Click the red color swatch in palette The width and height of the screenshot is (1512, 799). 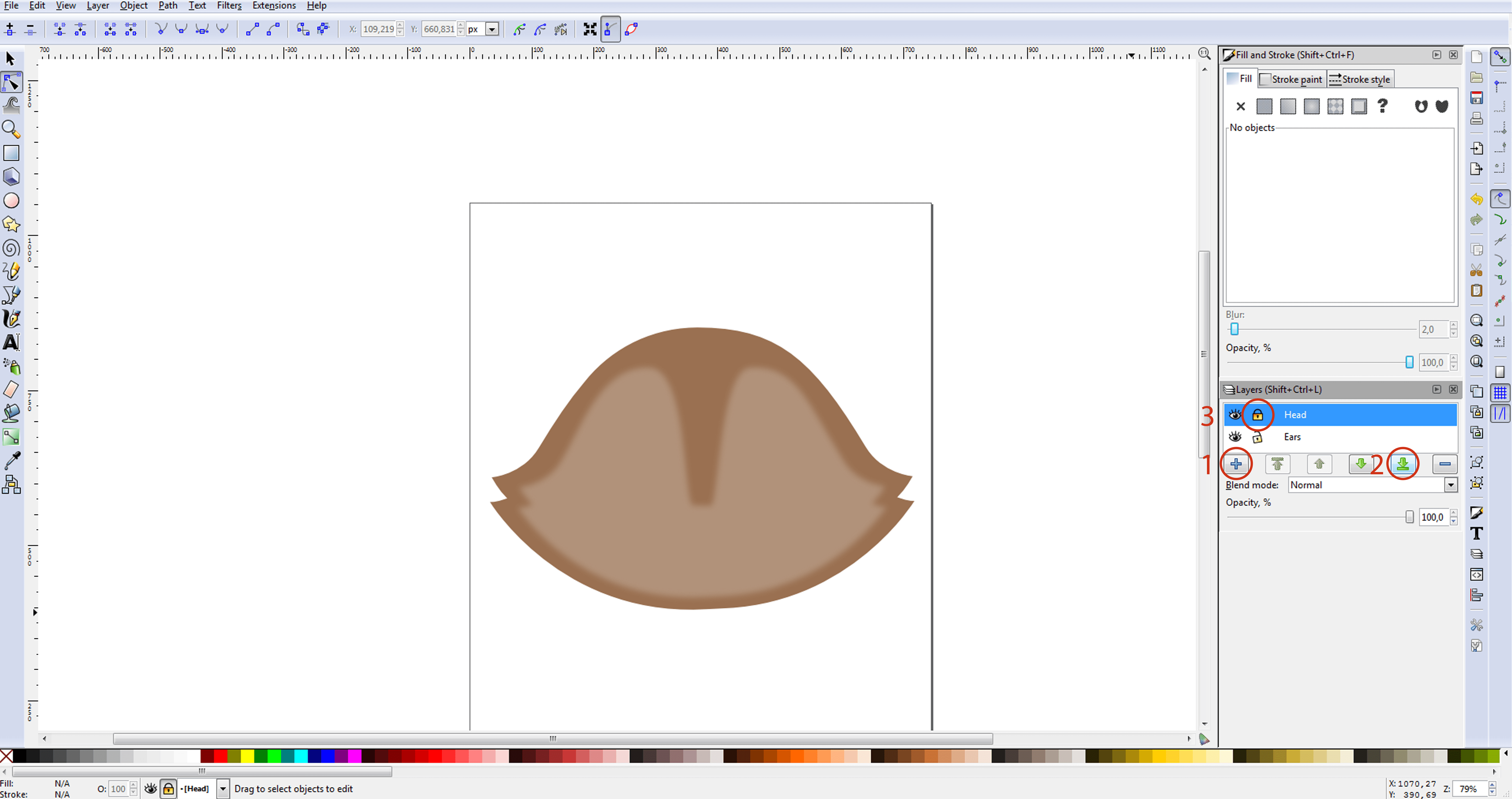pos(221,756)
